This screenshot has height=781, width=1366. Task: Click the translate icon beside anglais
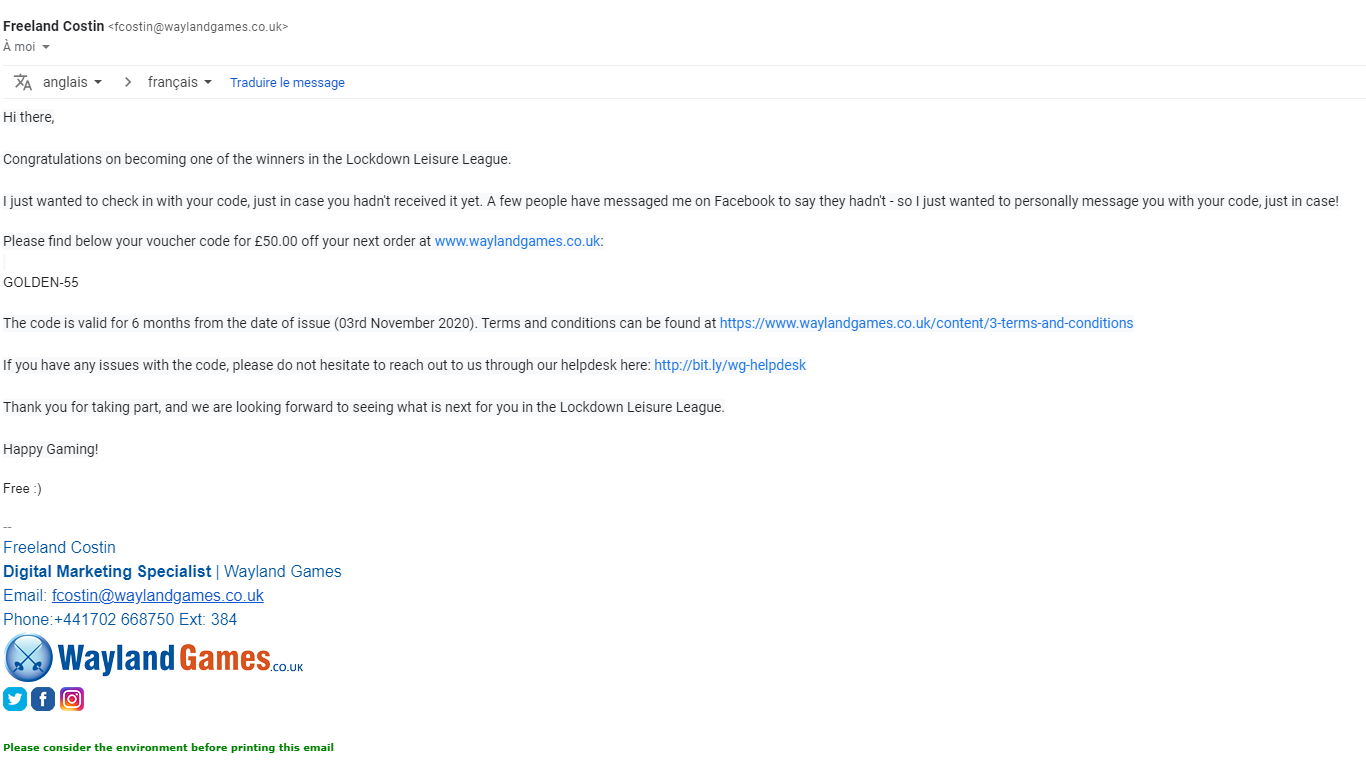tap(23, 82)
